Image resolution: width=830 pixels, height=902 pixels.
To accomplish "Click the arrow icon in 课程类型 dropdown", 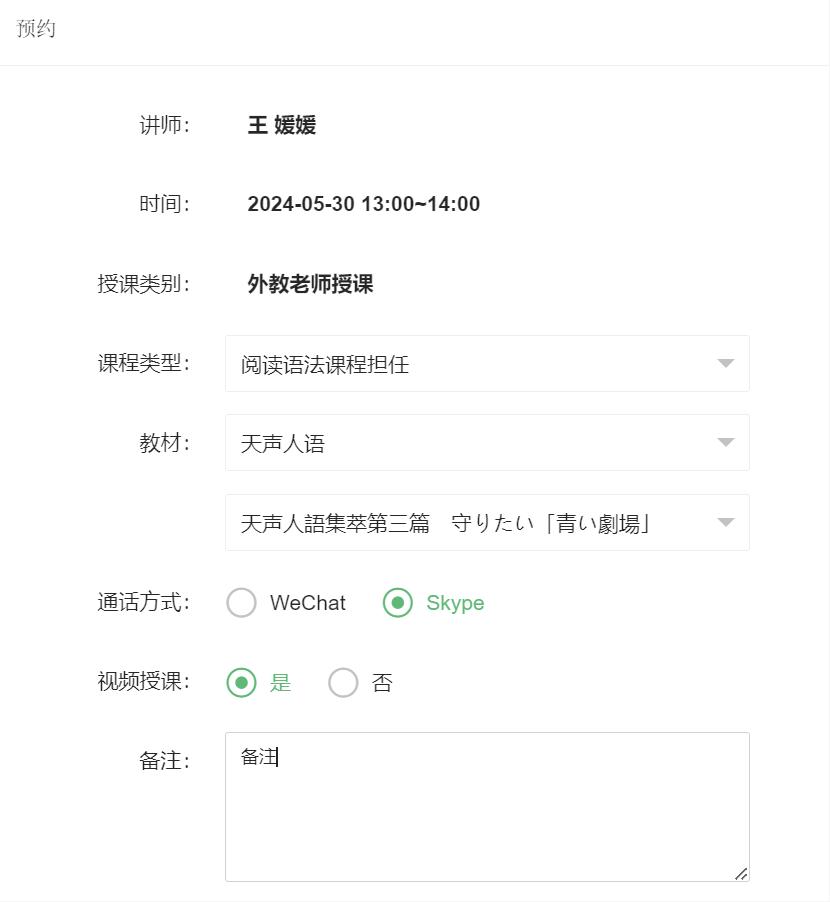I will tap(726, 364).
